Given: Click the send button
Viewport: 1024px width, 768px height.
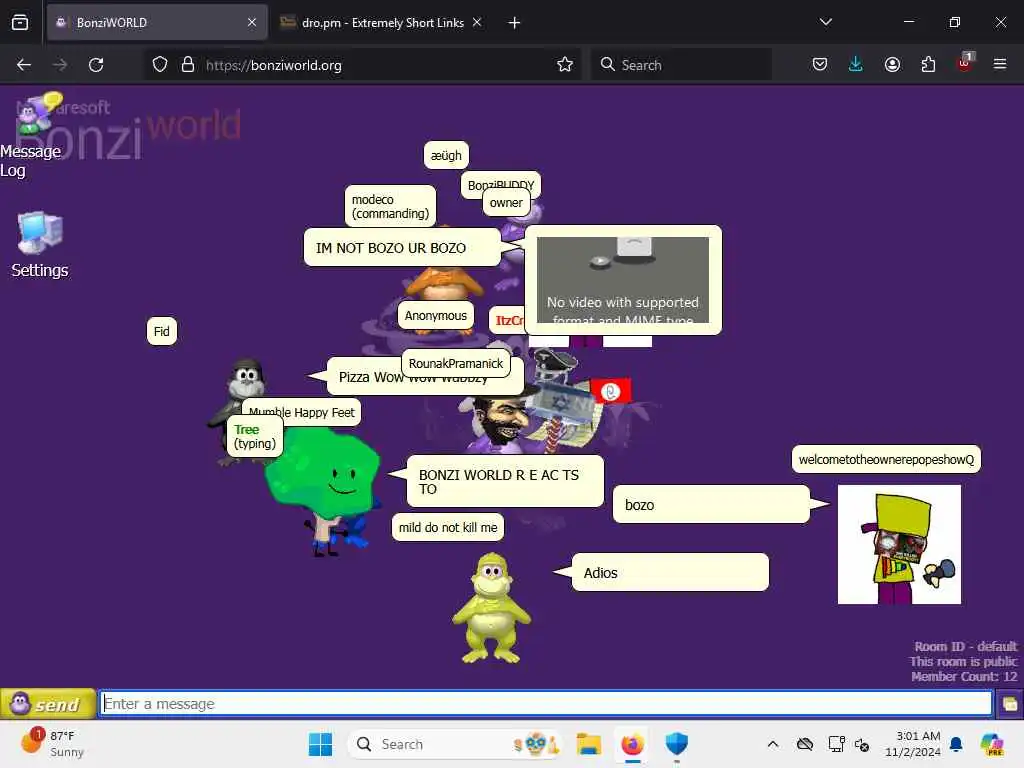Looking at the screenshot, I should point(48,704).
